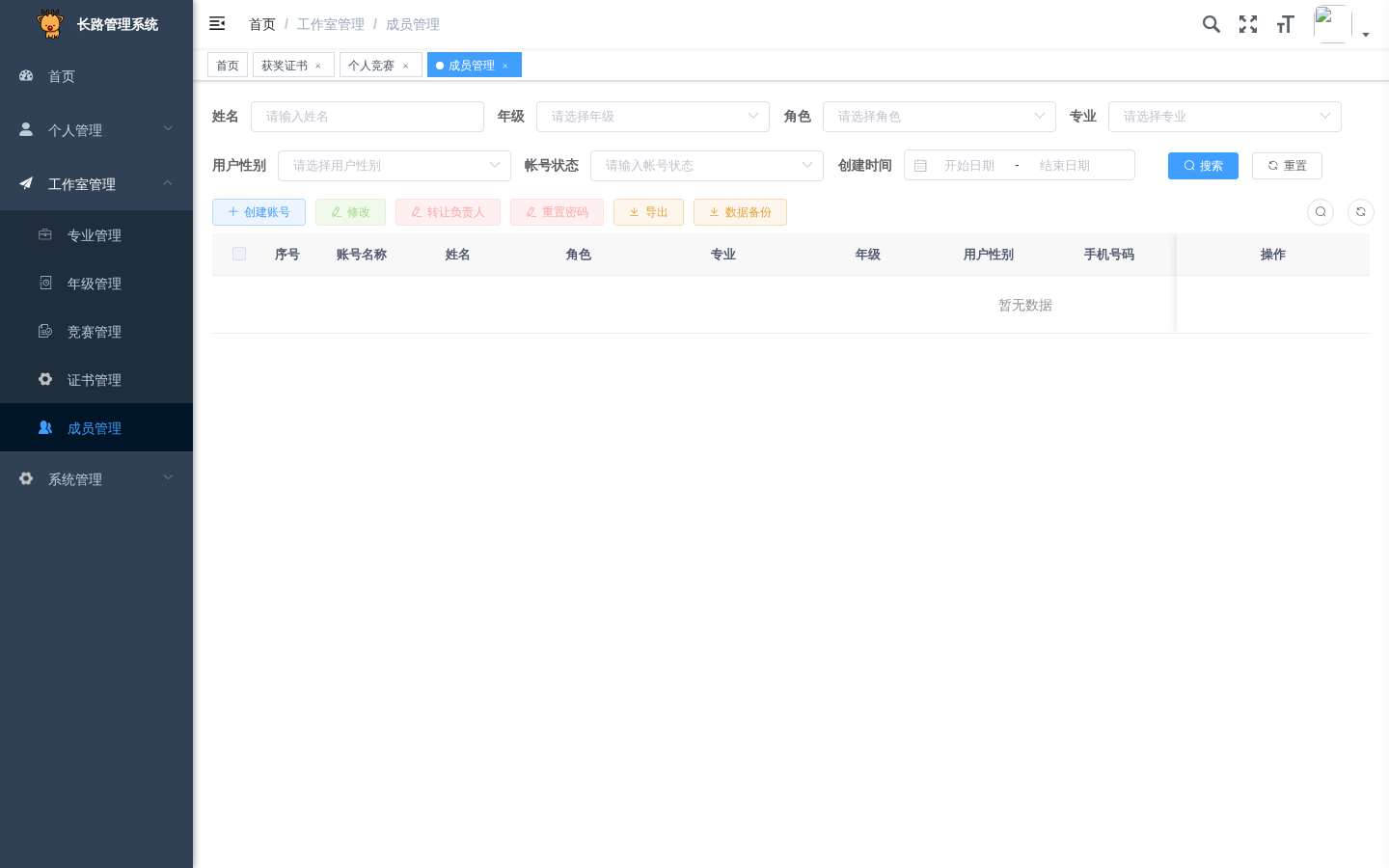Refresh the table using round refresh icon

click(x=1361, y=212)
